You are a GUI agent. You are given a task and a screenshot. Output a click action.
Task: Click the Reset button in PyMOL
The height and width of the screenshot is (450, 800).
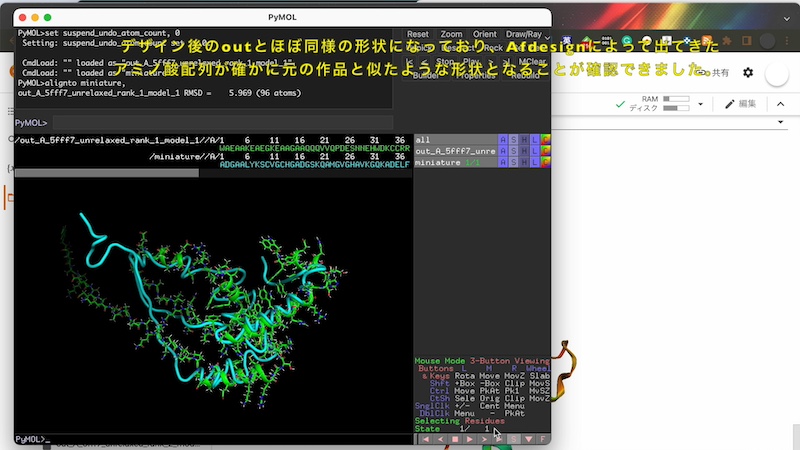pos(418,34)
